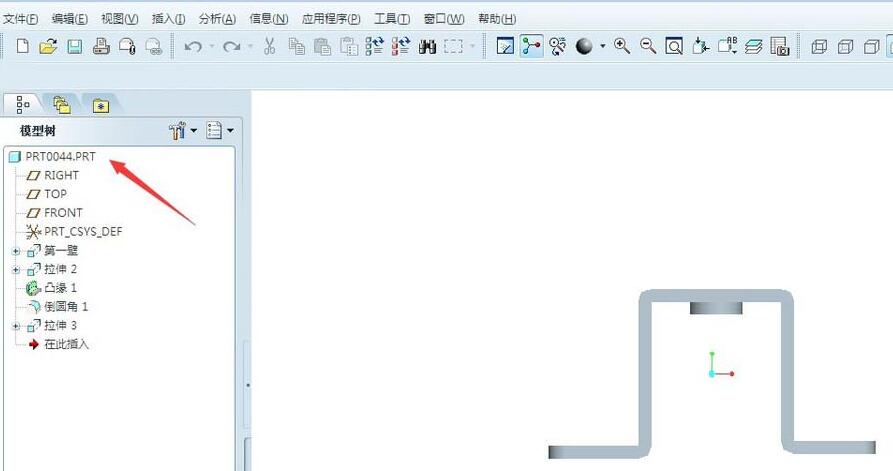The height and width of the screenshot is (471, 893).
Task: Click the navigator panel collapse handle
Action: tap(247, 385)
